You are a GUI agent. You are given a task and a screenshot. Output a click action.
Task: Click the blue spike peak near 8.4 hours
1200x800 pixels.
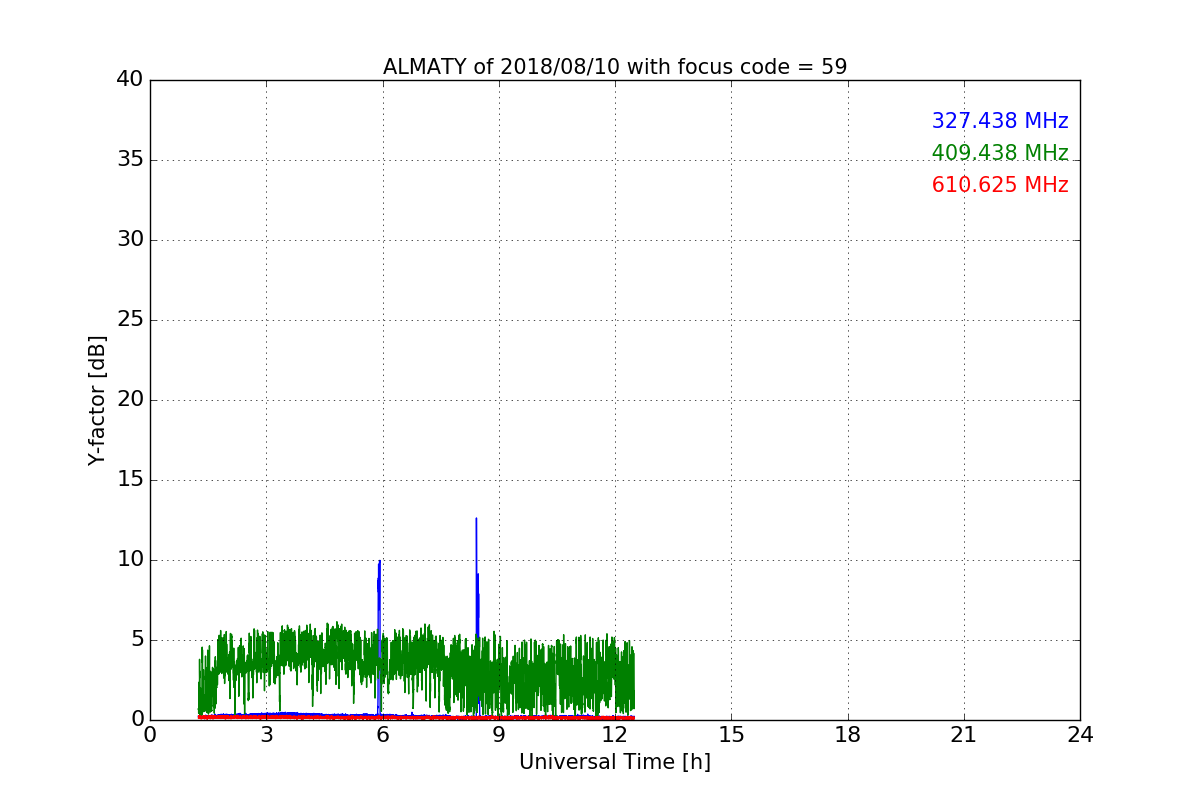point(476,519)
